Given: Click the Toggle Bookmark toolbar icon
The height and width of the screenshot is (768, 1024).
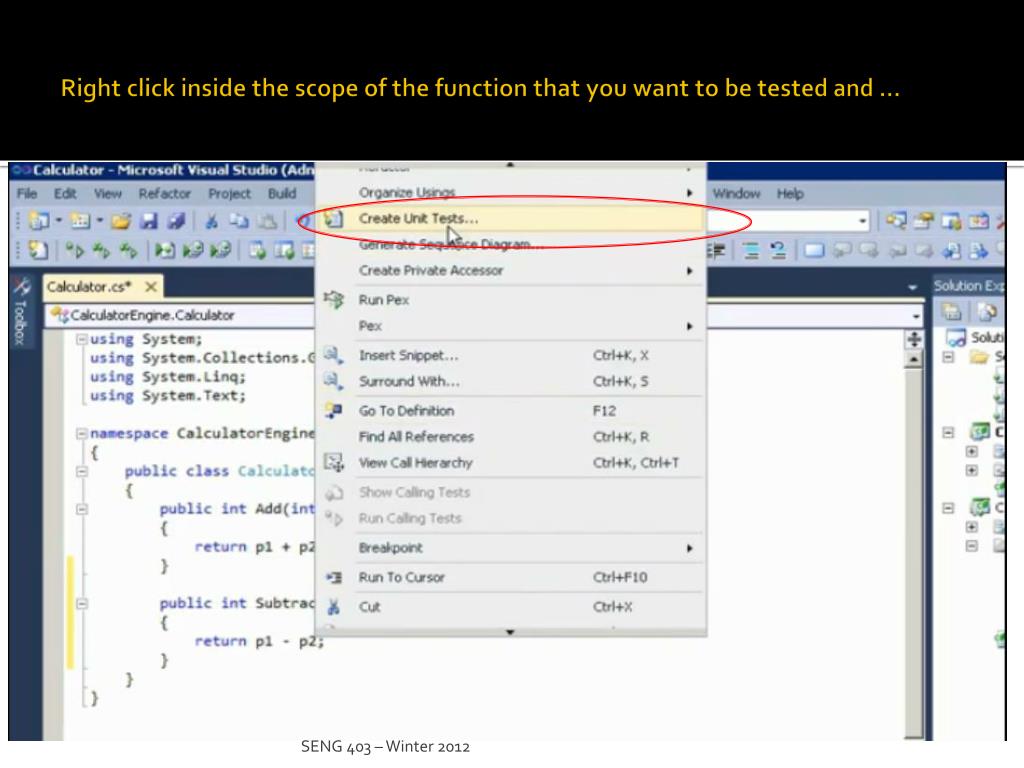Looking at the screenshot, I should click(814, 250).
